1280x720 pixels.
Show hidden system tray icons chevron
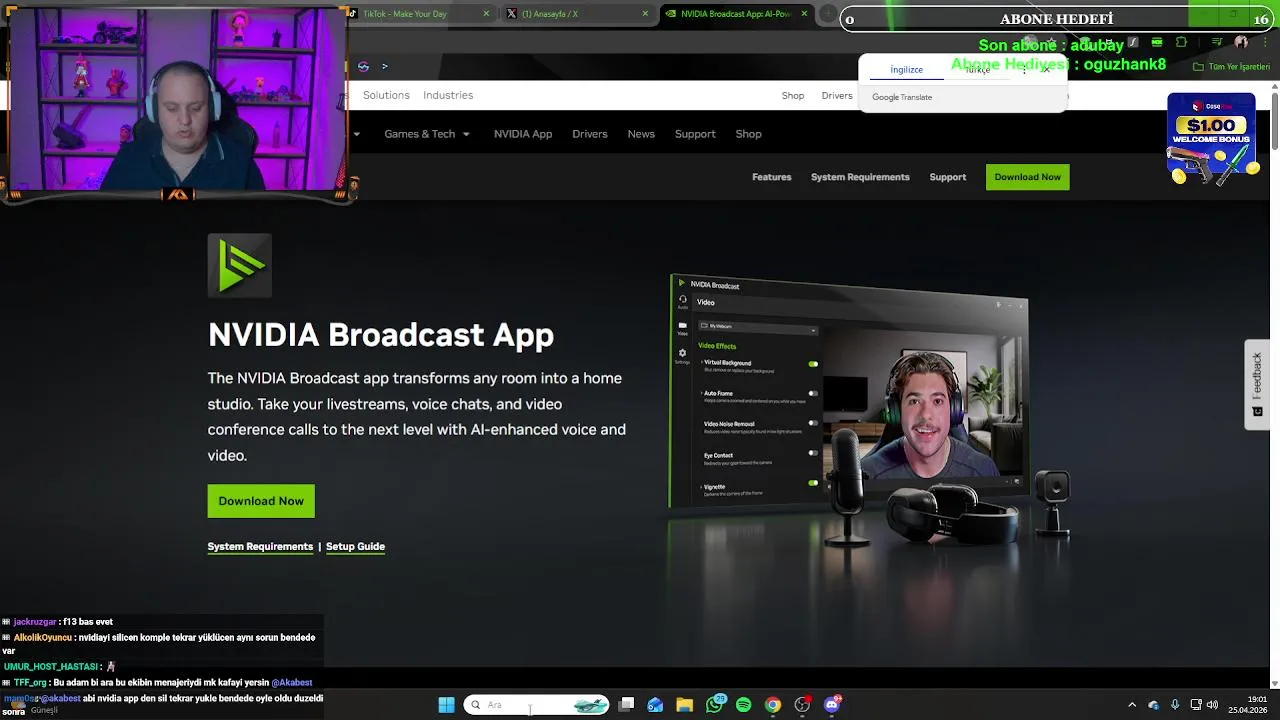(x=1132, y=705)
